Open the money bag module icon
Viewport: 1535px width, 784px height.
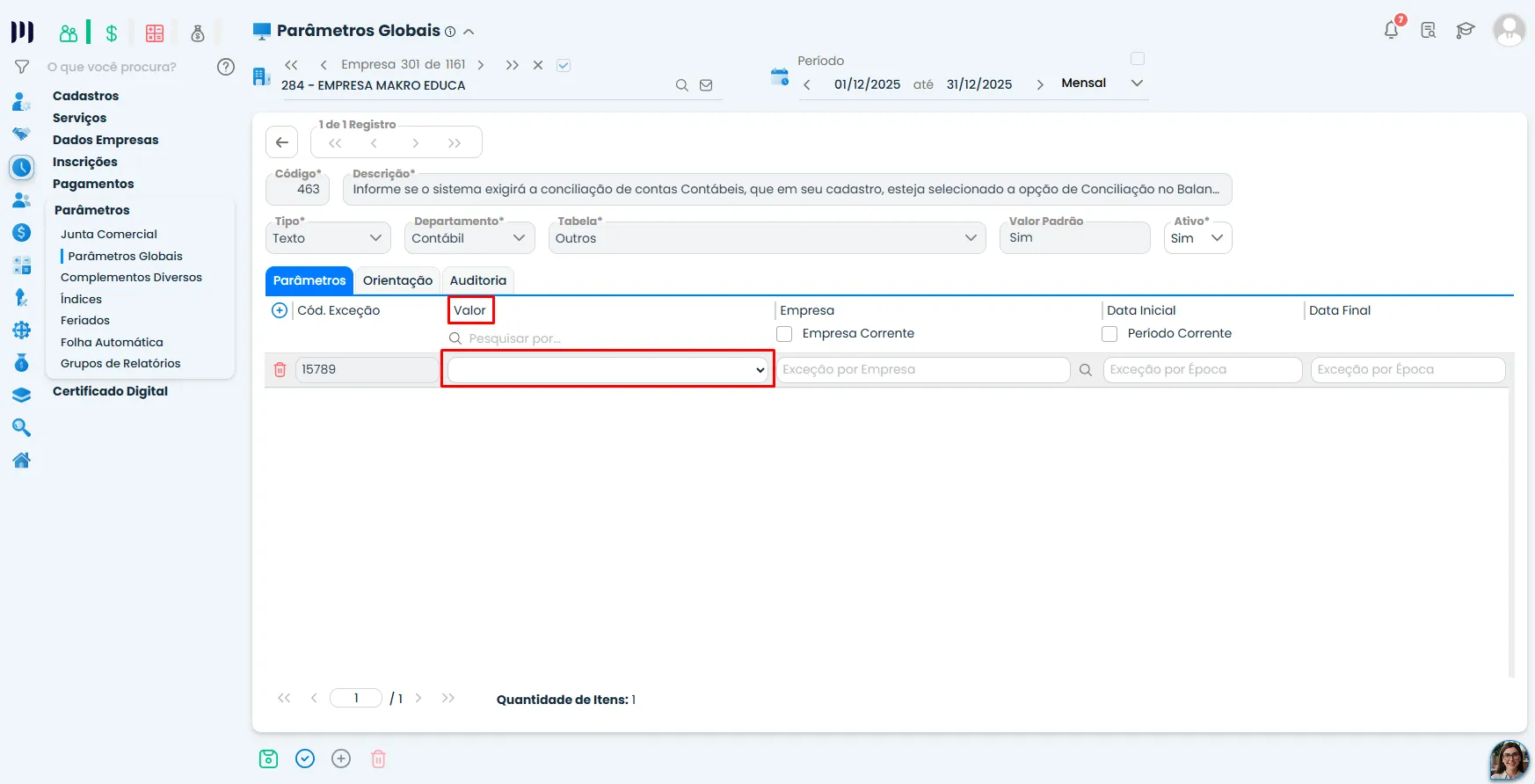198,33
